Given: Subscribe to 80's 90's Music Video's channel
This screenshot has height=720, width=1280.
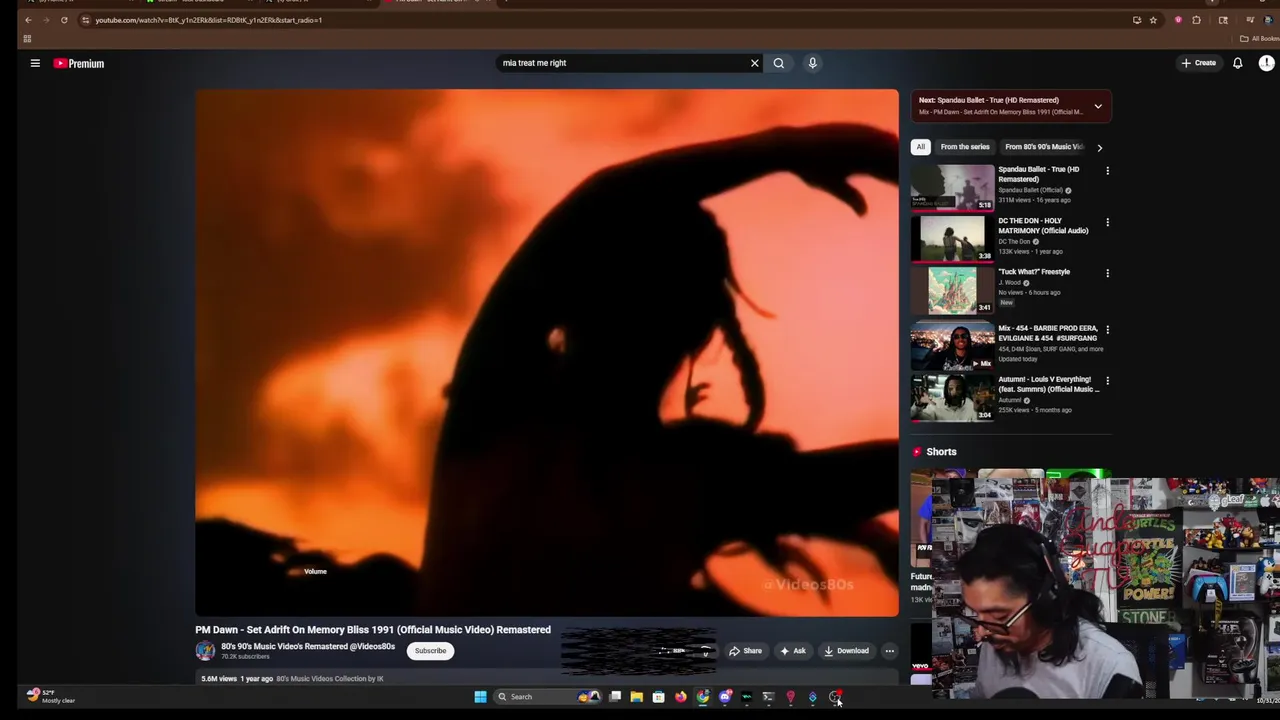Looking at the screenshot, I should coord(431,651).
